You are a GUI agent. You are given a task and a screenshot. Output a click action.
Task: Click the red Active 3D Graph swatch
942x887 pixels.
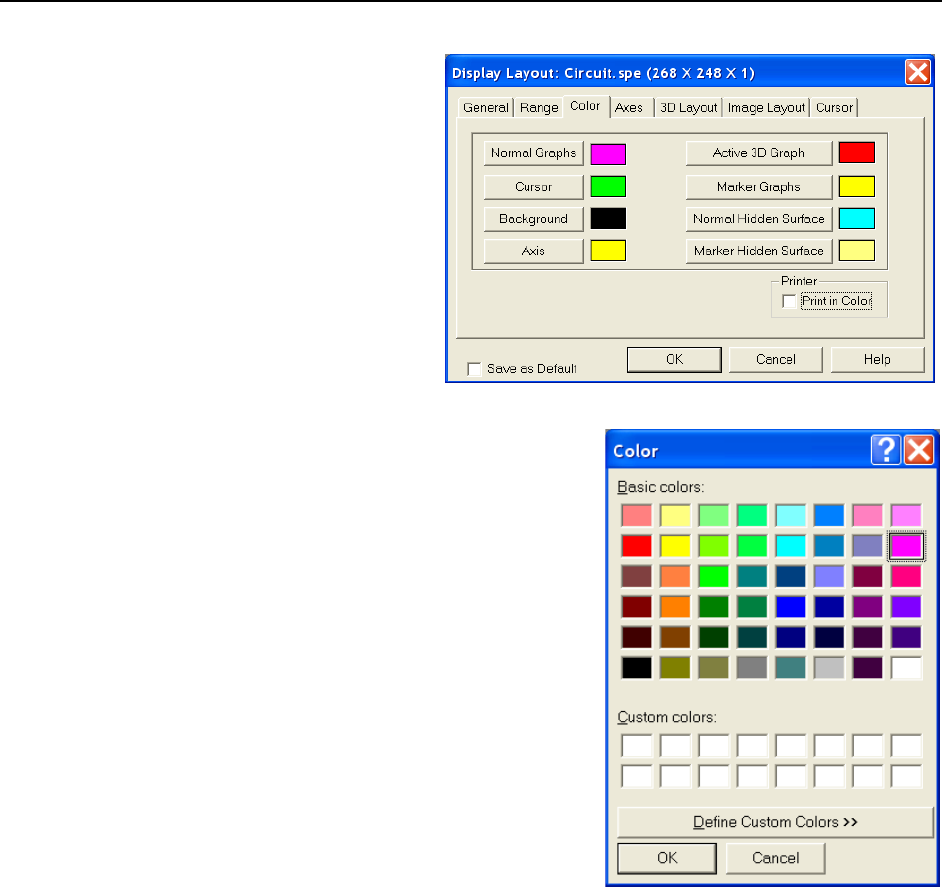tap(857, 153)
